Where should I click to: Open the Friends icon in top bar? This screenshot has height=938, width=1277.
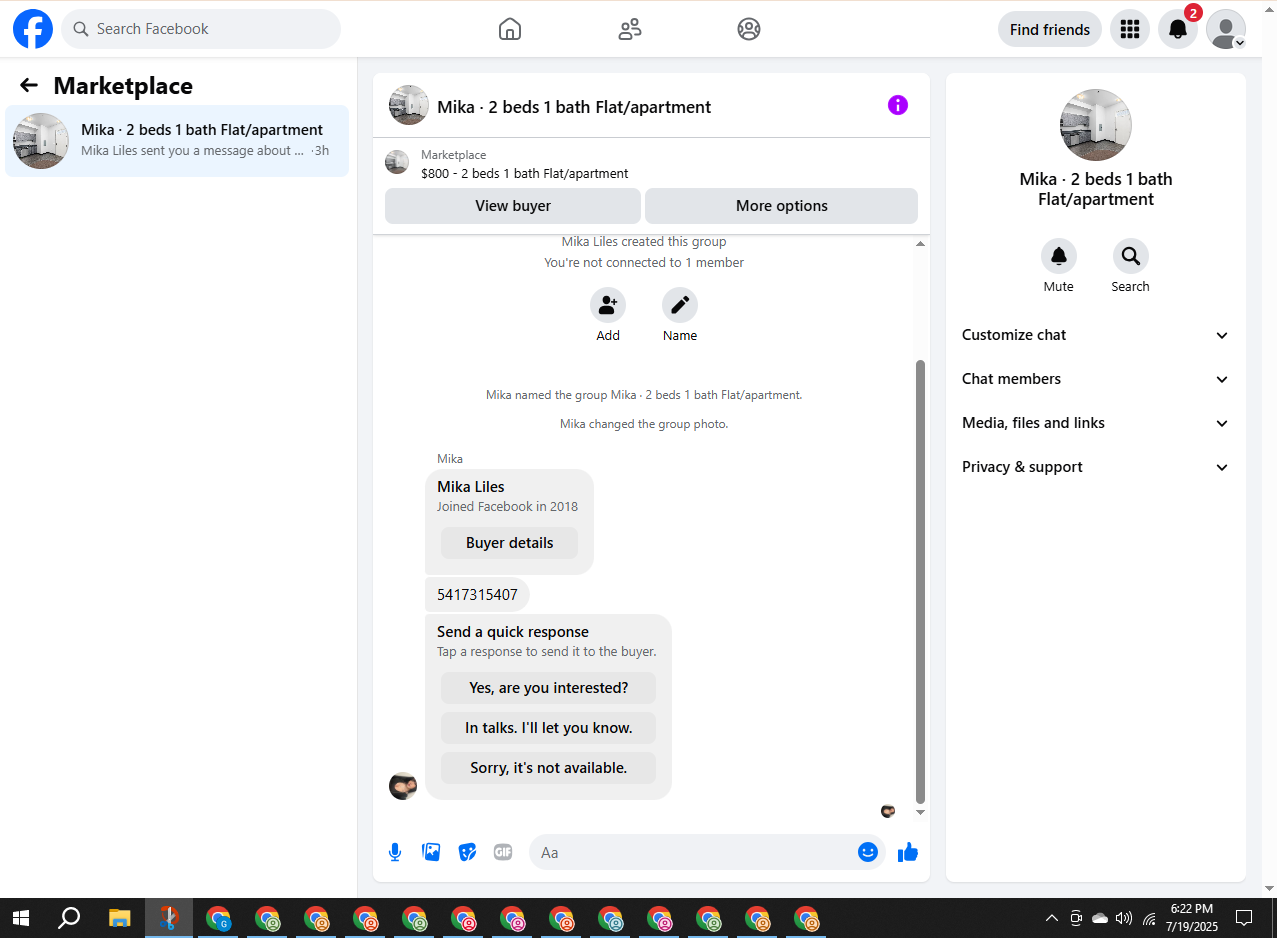(630, 29)
